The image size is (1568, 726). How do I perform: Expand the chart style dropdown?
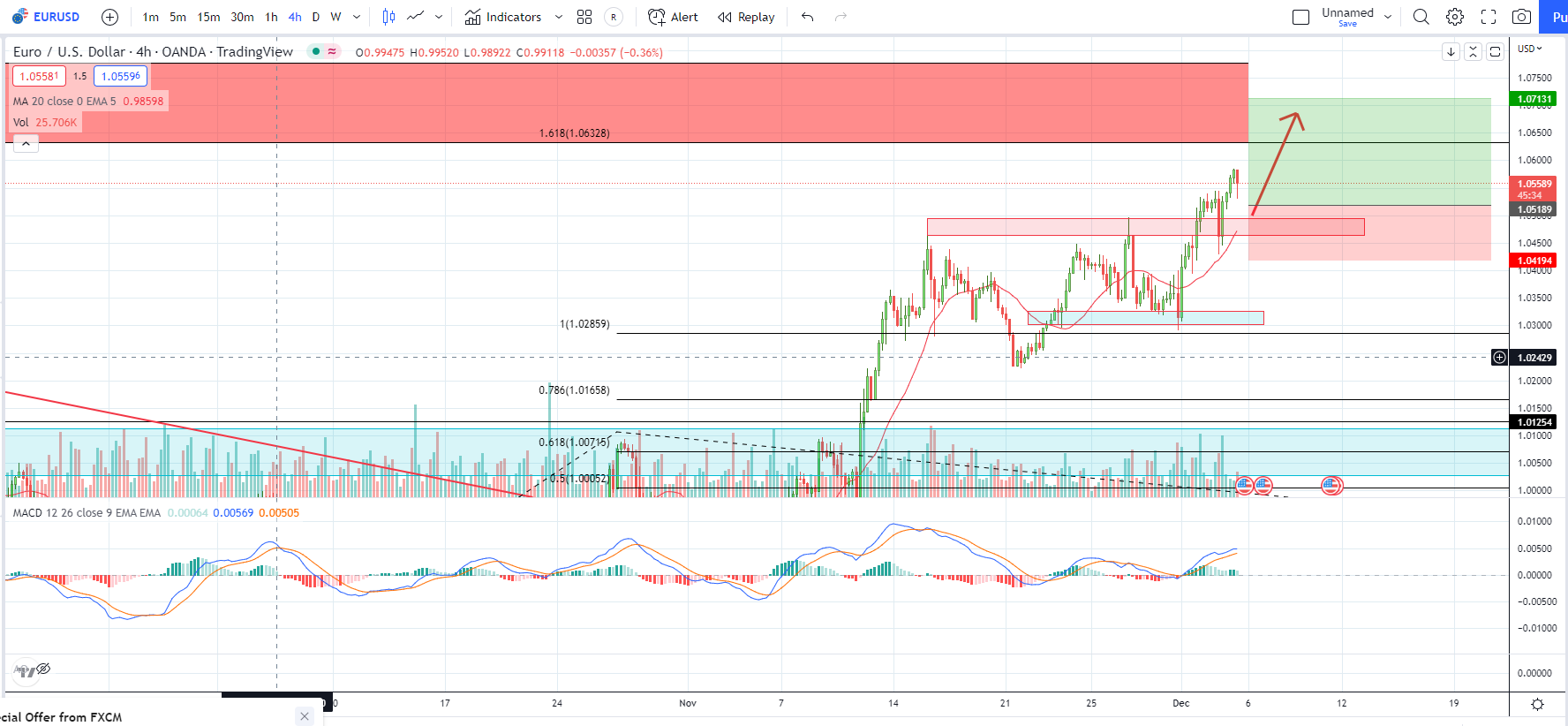click(439, 17)
